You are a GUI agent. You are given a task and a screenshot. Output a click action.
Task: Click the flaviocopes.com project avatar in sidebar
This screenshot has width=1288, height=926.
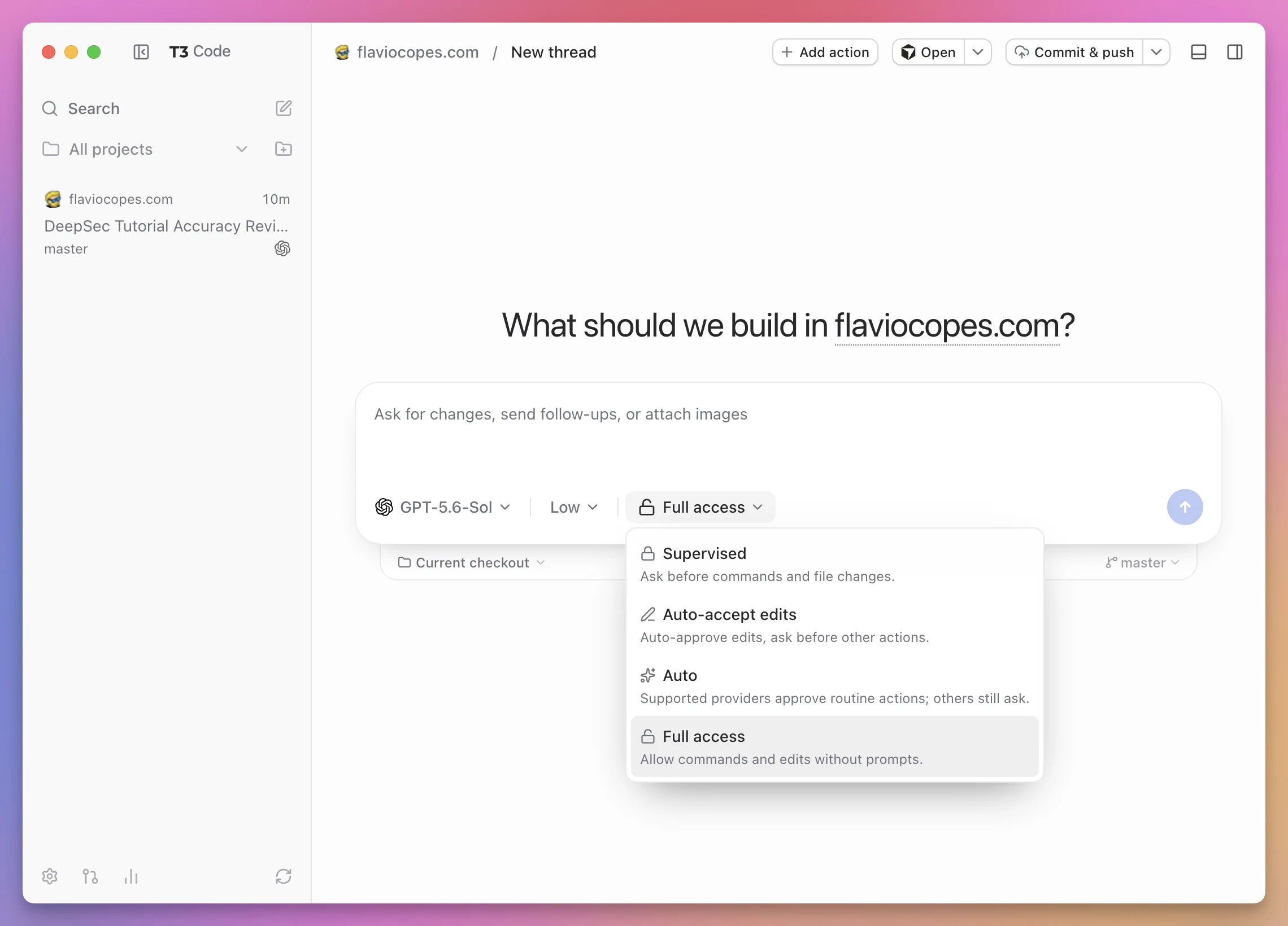(x=53, y=199)
